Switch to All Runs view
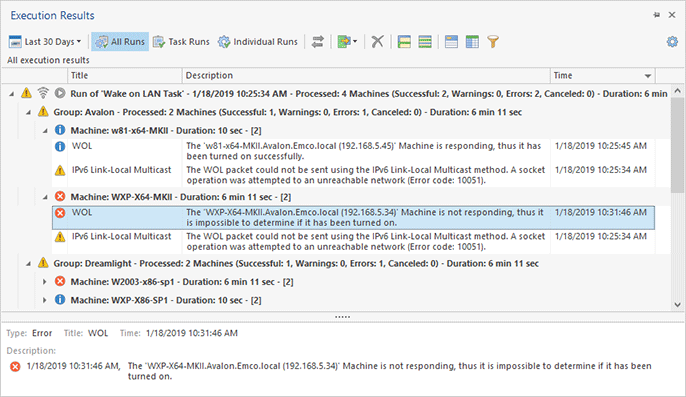686x397 pixels. (x=120, y=42)
